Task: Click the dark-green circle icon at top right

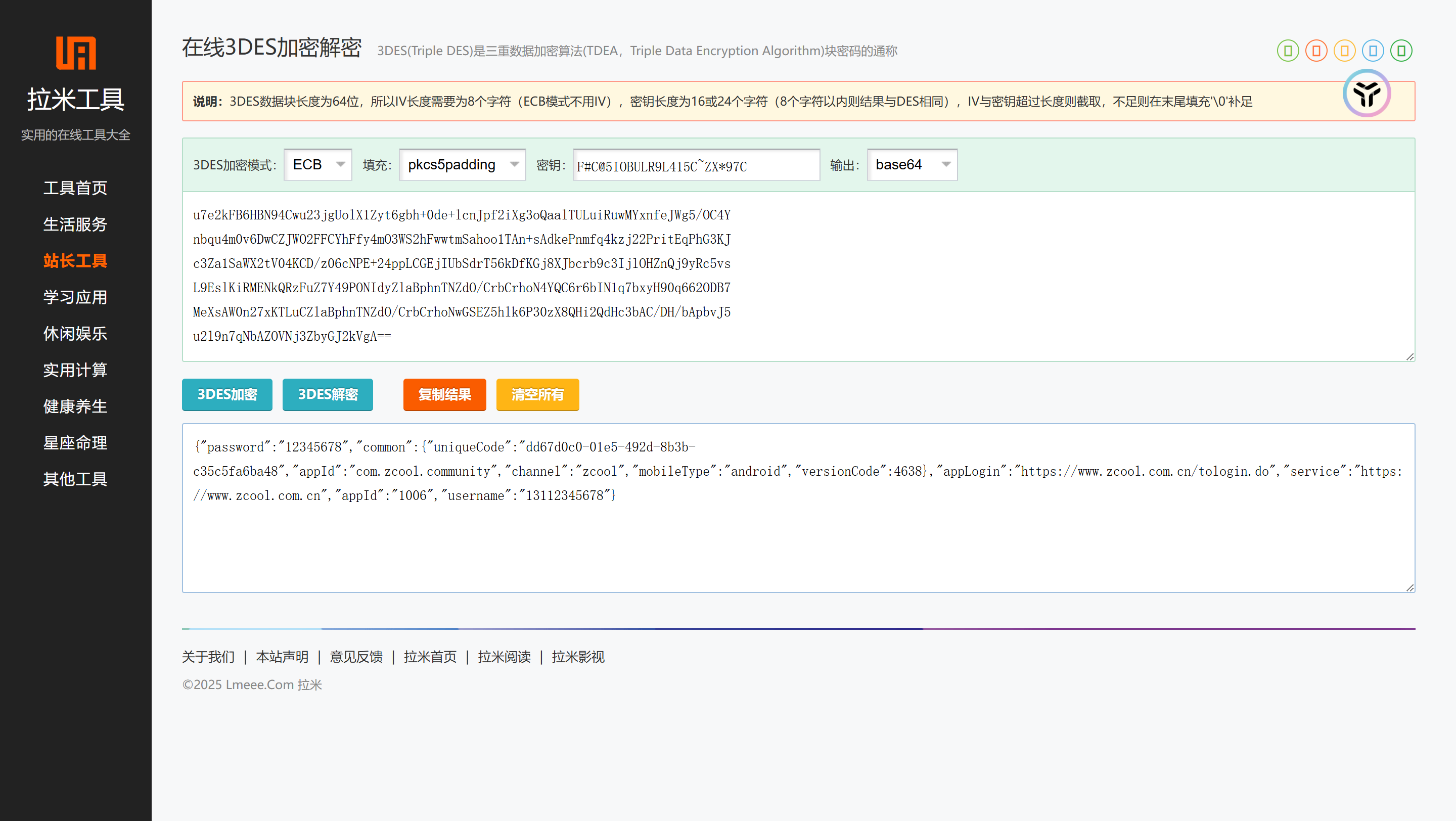Action: [1400, 51]
